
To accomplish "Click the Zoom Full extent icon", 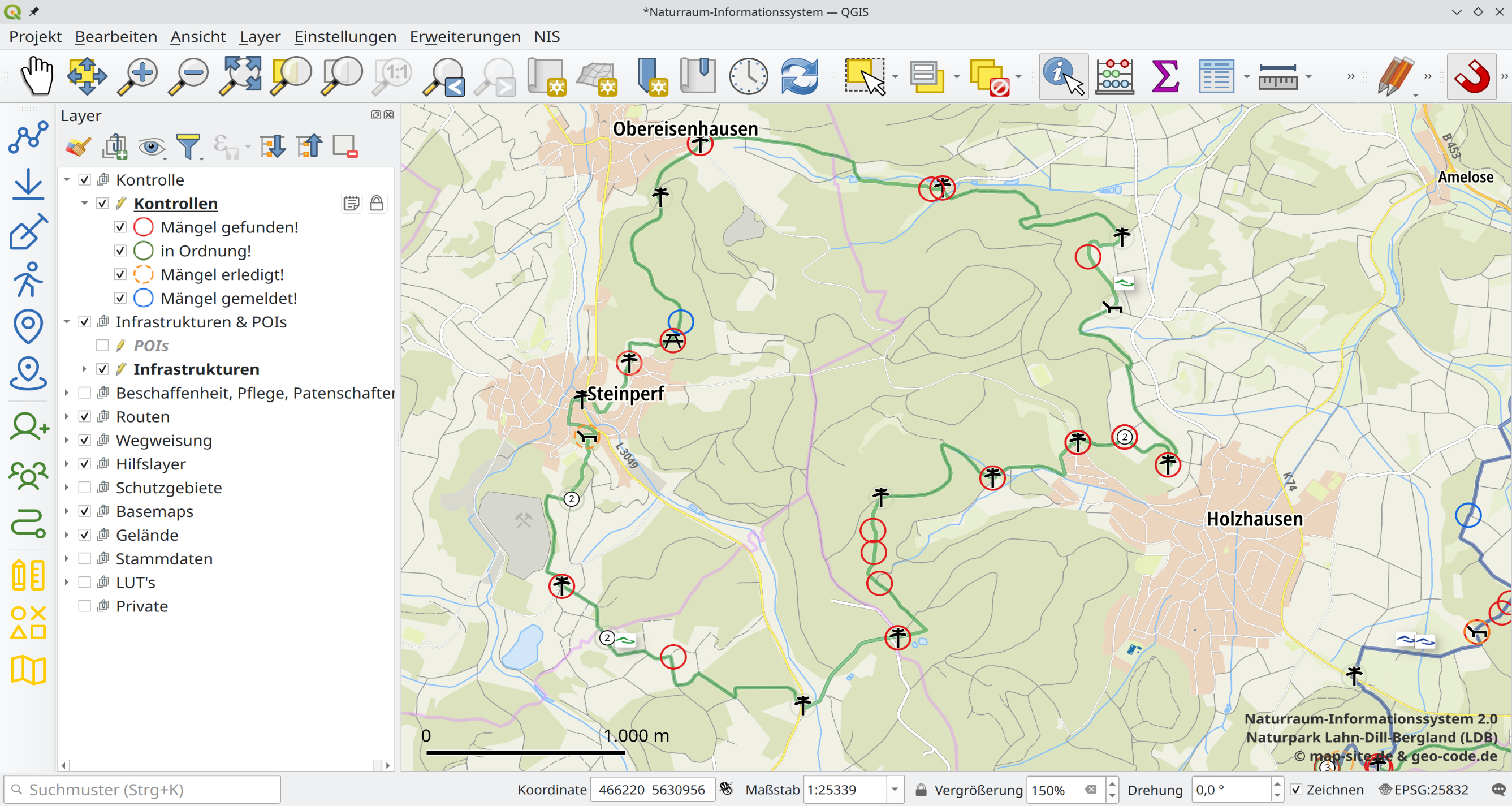I will point(240,76).
